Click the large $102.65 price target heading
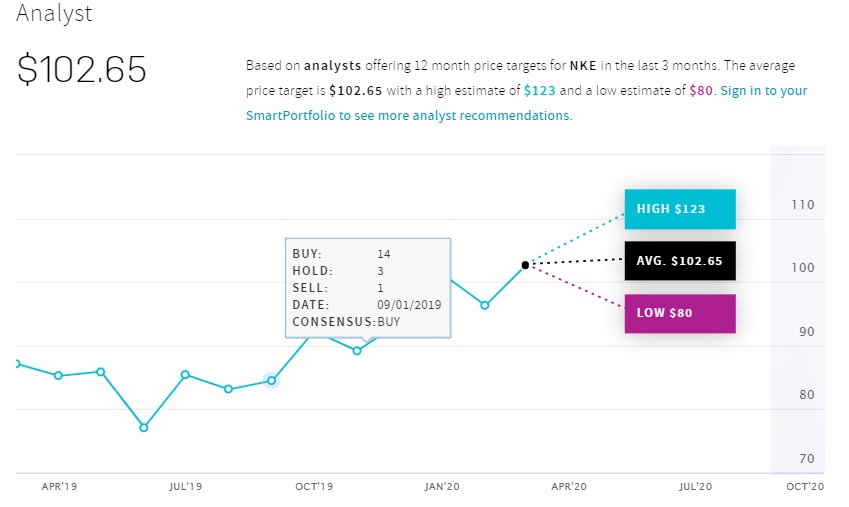 tap(82, 70)
